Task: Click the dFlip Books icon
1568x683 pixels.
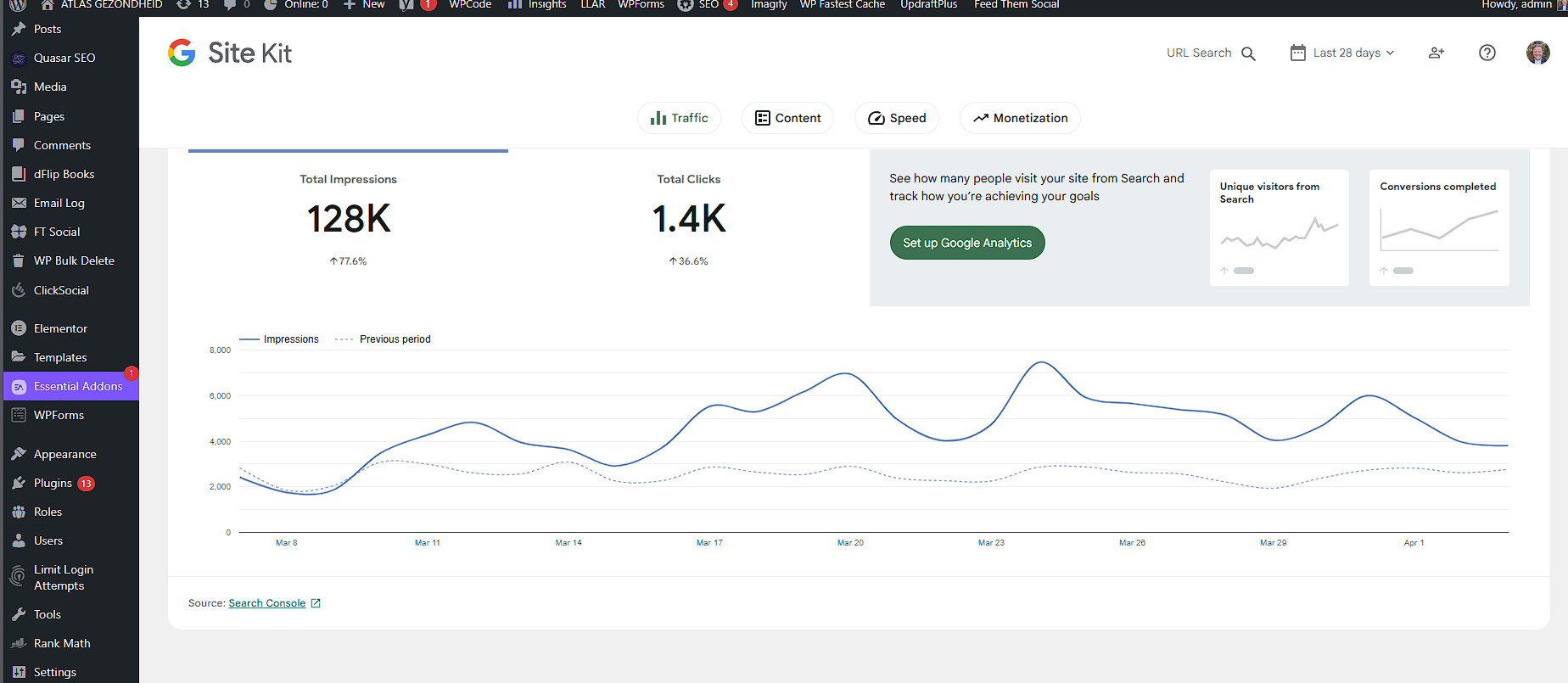Action: 19,174
